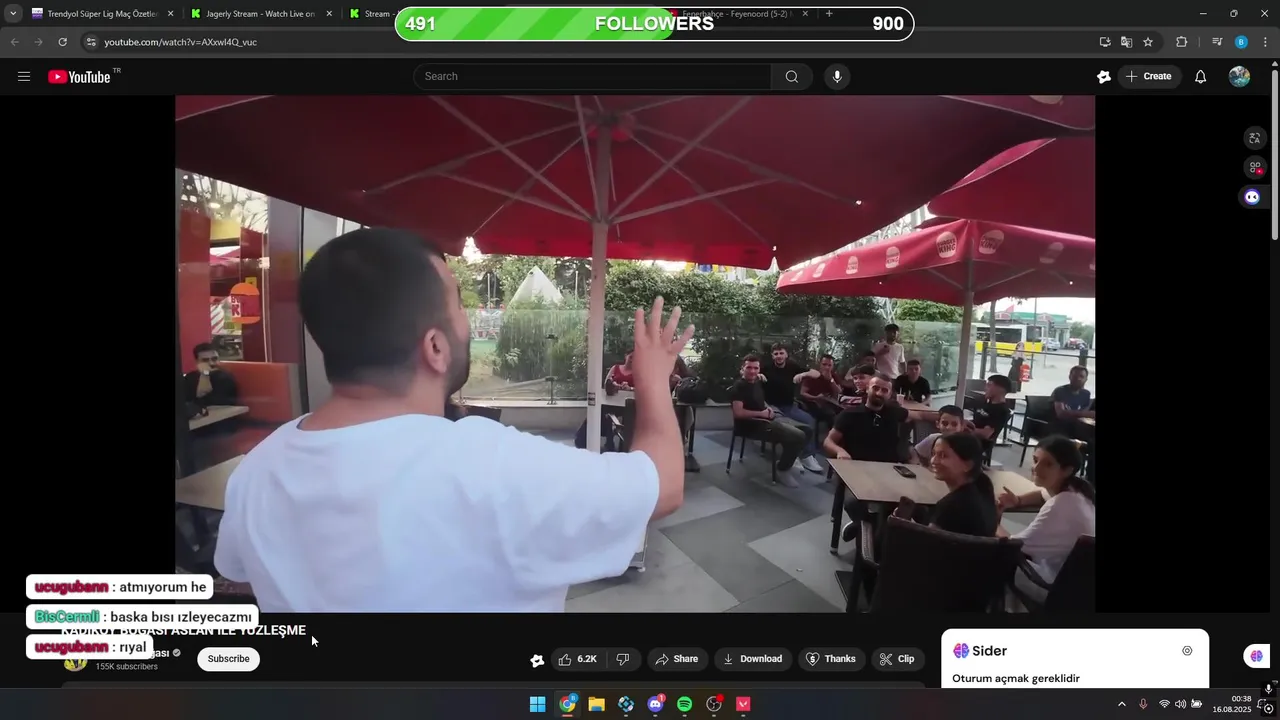Click the sparkle icon left of likes
Viewport: 1280px width, 720px height.
coord(537,660)
